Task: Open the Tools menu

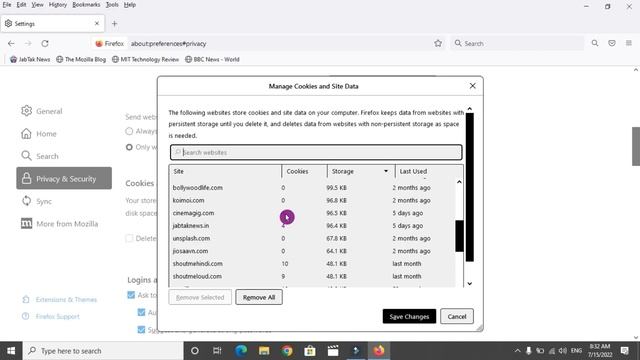Action: [x=112, y=5]
